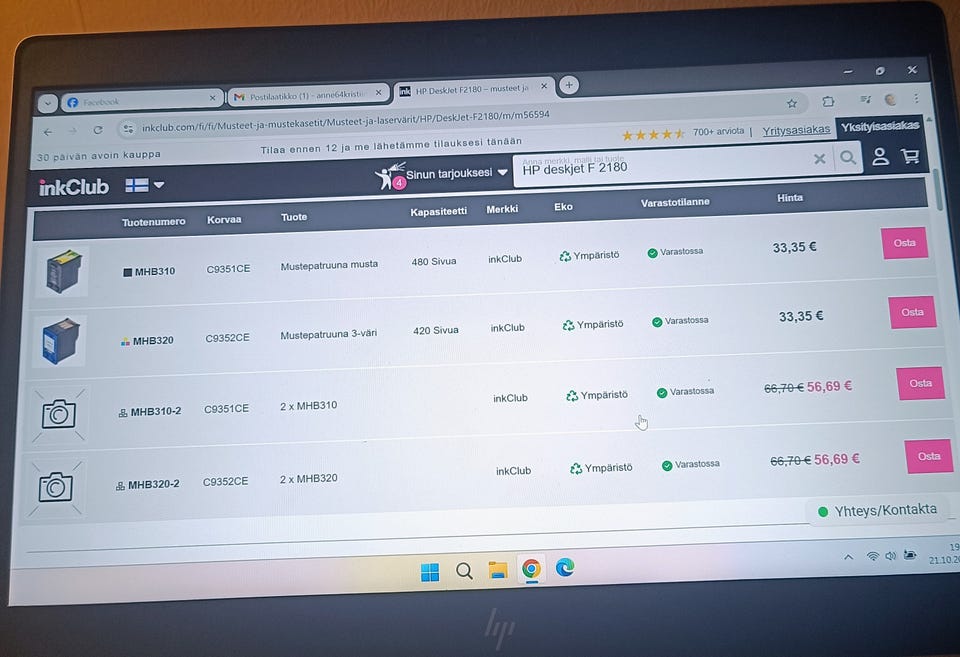Screen dimensions: 960x657
Task: Expand the Sinun tarjouksesi offers dropdown
Action: click(x=457, y=173)
